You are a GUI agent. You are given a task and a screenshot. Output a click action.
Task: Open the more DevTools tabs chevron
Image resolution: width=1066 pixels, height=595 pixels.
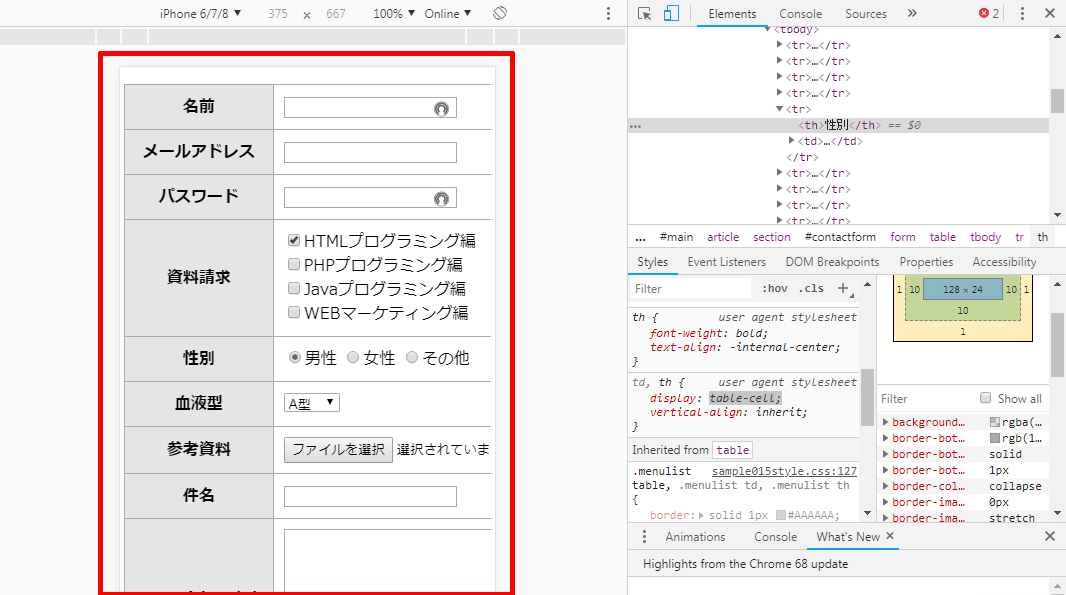[x=912, y=13]
